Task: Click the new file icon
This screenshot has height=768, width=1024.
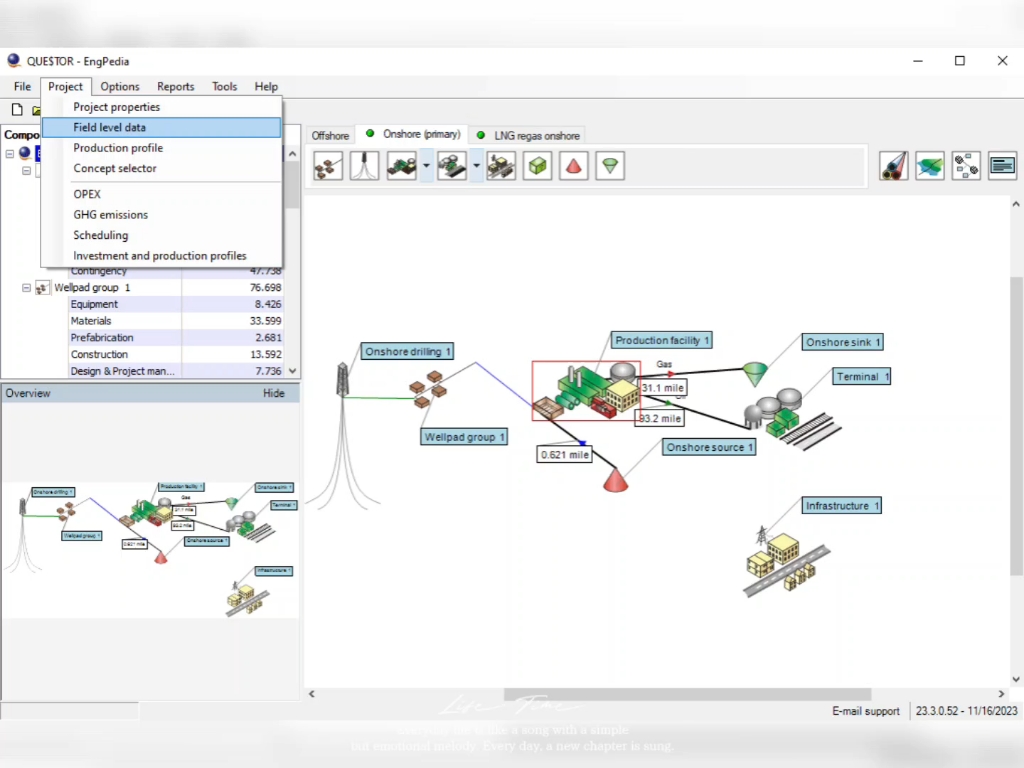Action: [x=17, y=110]
